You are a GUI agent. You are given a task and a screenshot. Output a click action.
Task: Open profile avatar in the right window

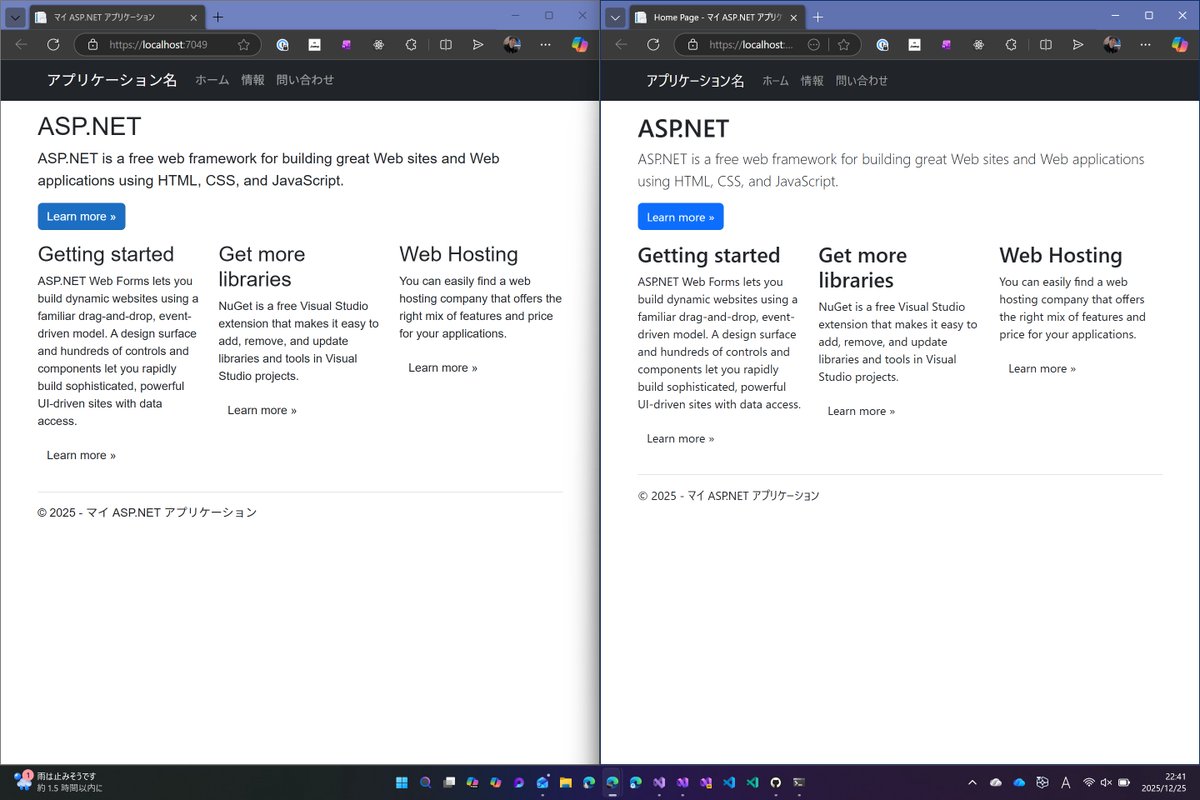pyautogui.click(x=1112, y=45)
